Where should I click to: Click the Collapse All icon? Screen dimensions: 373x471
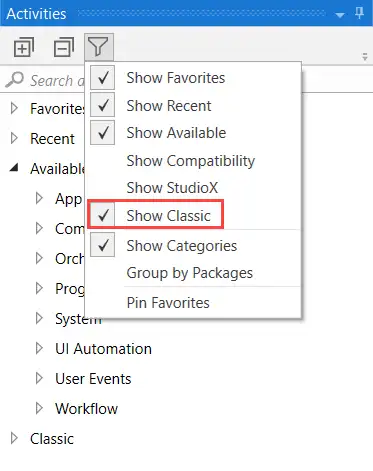(x=64, y=47)
